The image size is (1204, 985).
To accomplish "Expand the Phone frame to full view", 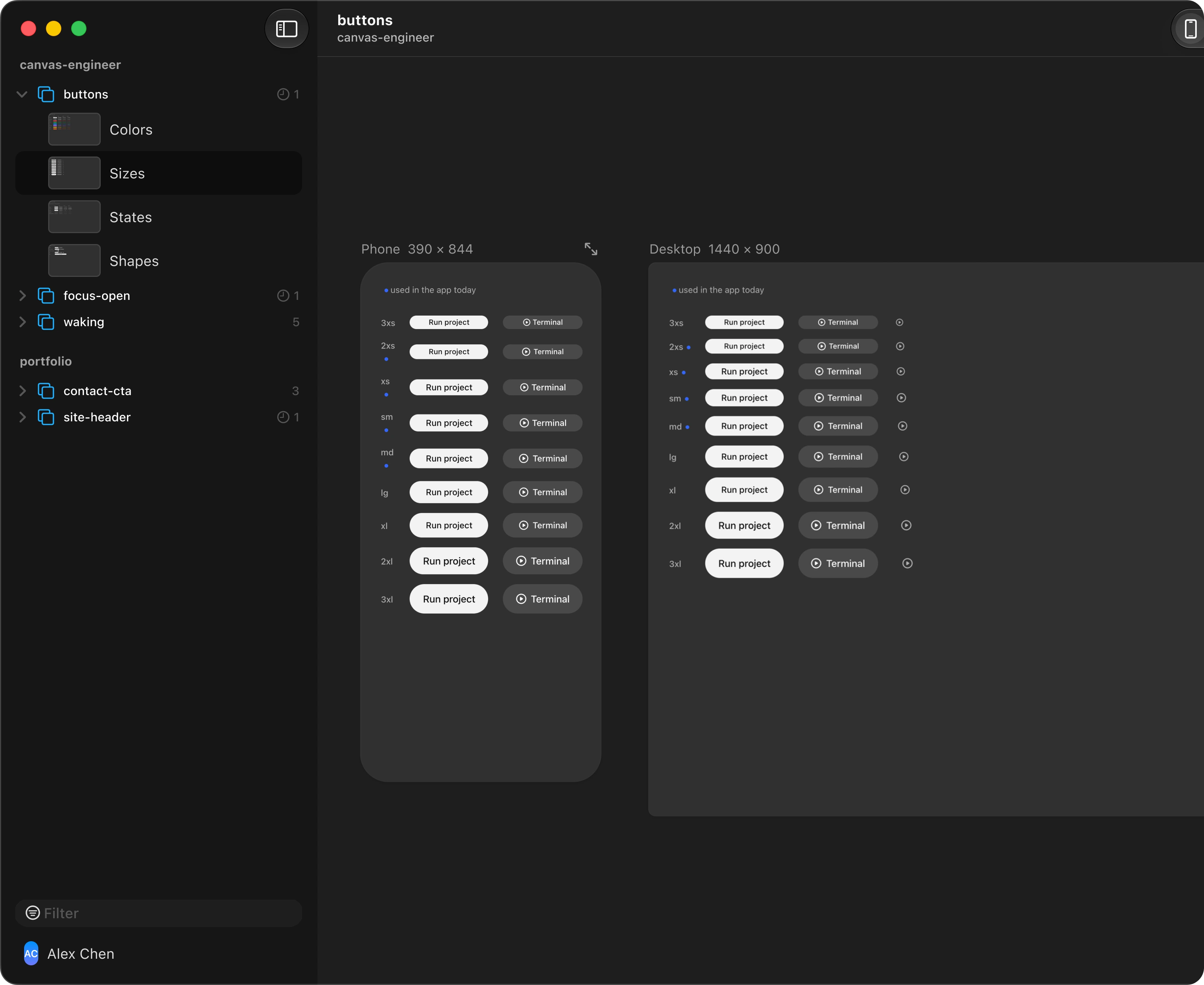I will [x=591, y=248].
